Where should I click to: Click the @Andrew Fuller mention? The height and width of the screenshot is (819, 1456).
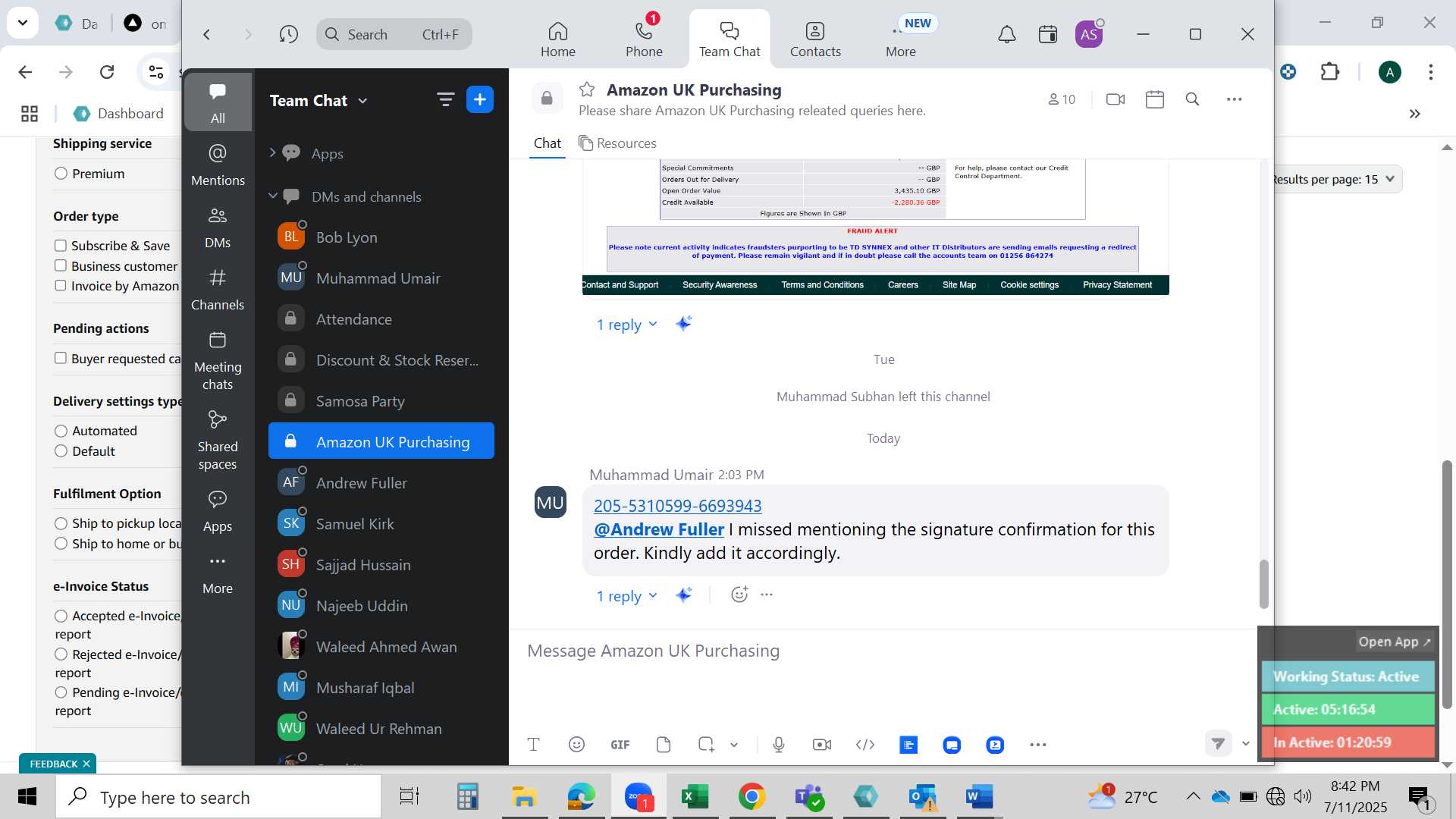(659, 529)
